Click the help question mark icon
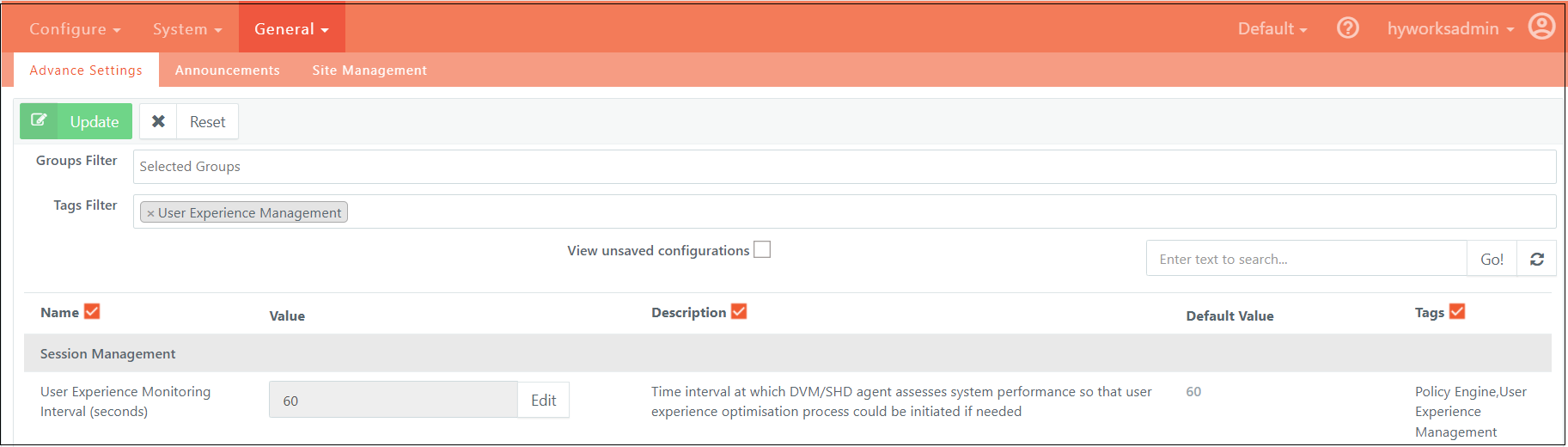1568x447 pixels. [1347, 28]
